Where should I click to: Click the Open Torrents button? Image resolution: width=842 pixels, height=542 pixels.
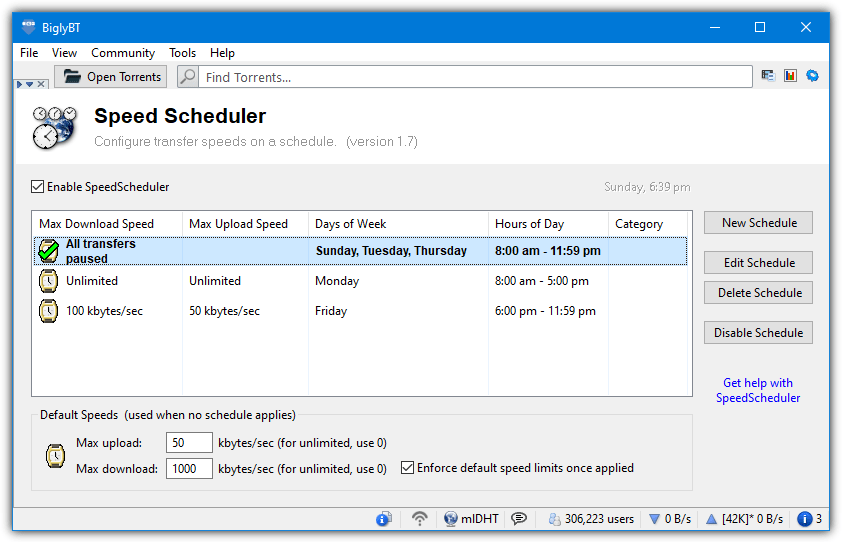(111, 77)
